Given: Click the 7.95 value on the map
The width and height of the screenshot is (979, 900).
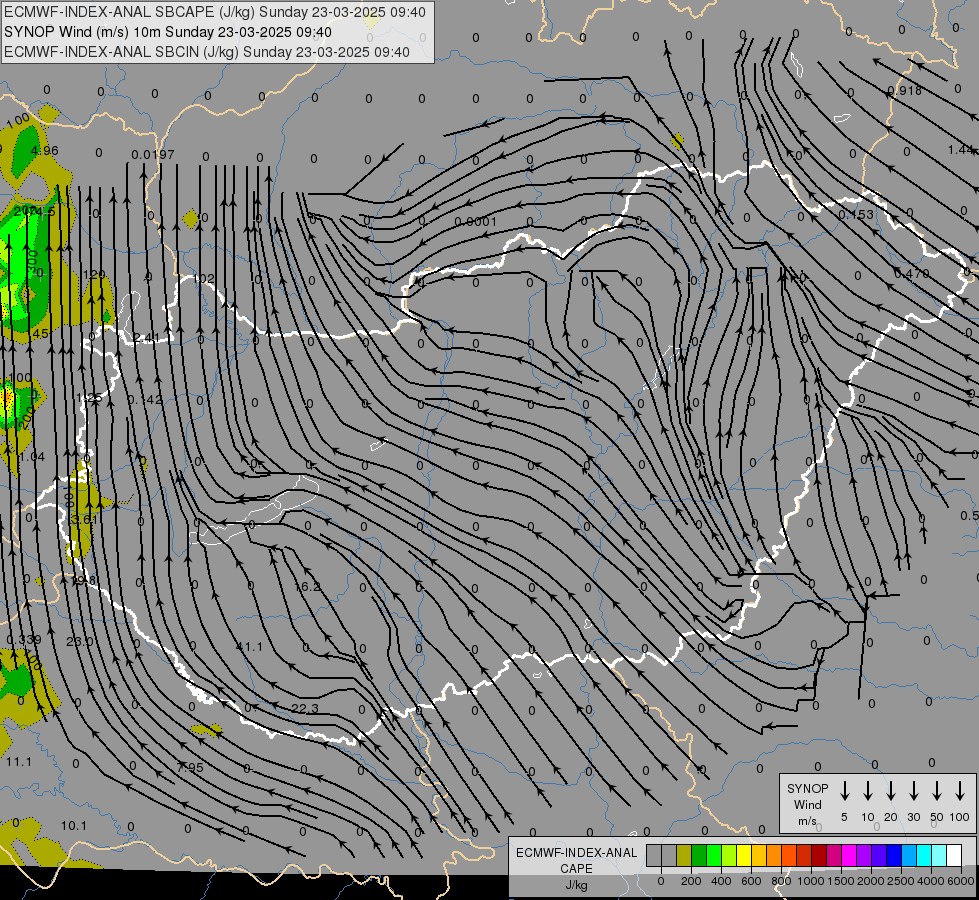Looking at the screenshot, I should pos(190,768).
